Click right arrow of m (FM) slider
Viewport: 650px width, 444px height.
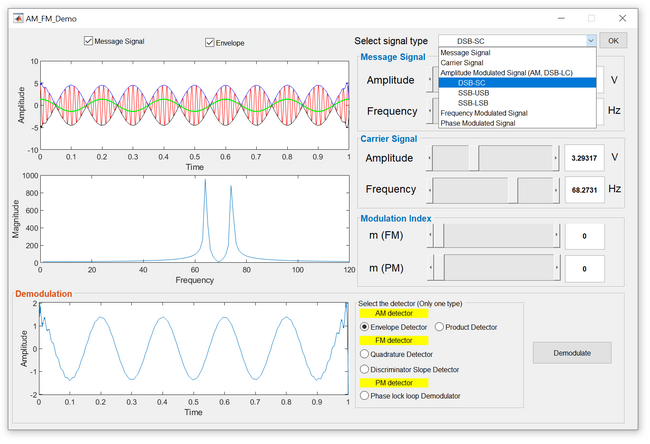click(x=556, y=234)
